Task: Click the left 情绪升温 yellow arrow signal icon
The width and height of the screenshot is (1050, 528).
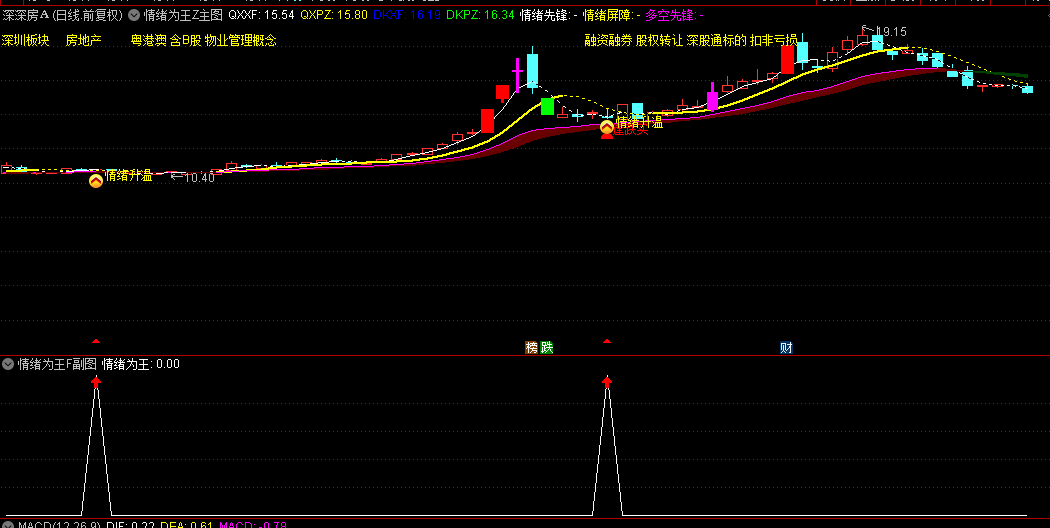Action: (x=96, y=180)
